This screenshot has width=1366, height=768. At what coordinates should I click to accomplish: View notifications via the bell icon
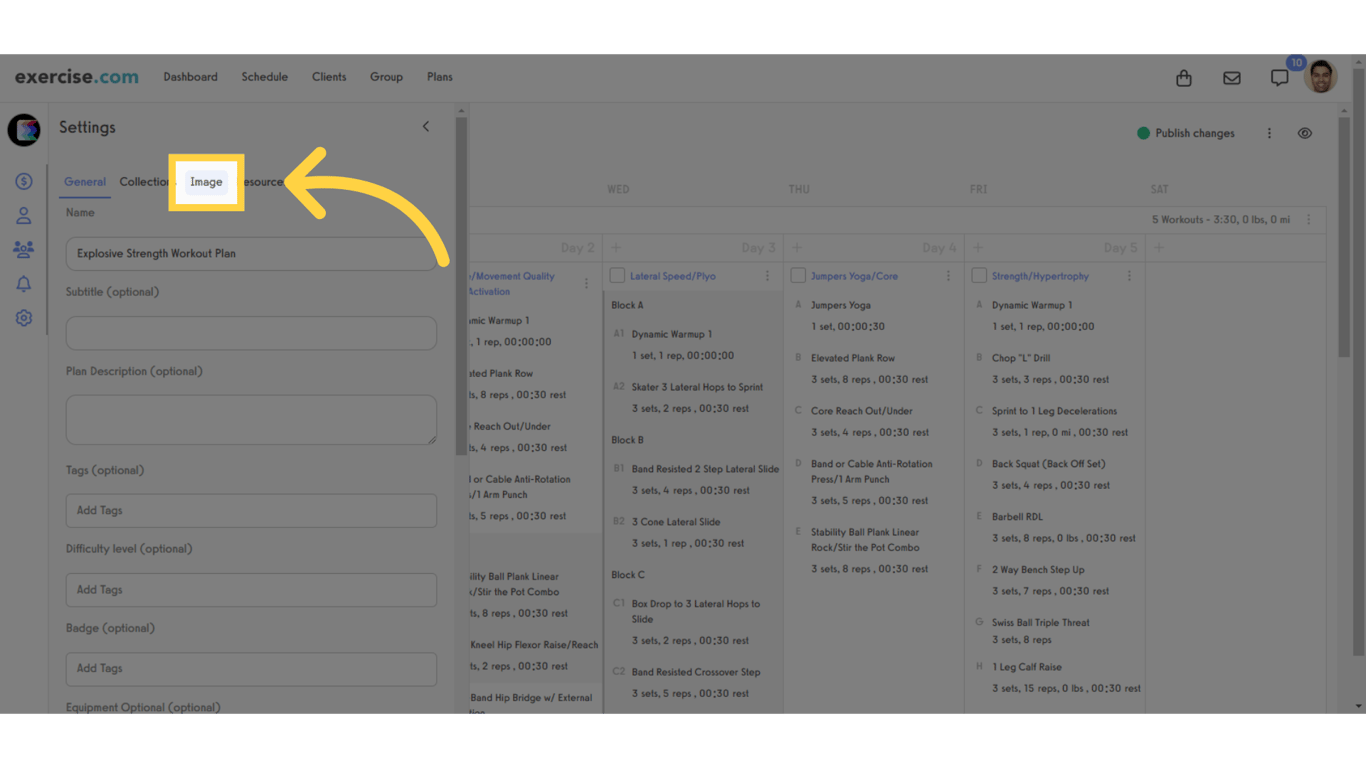click(x=23, y=283)
